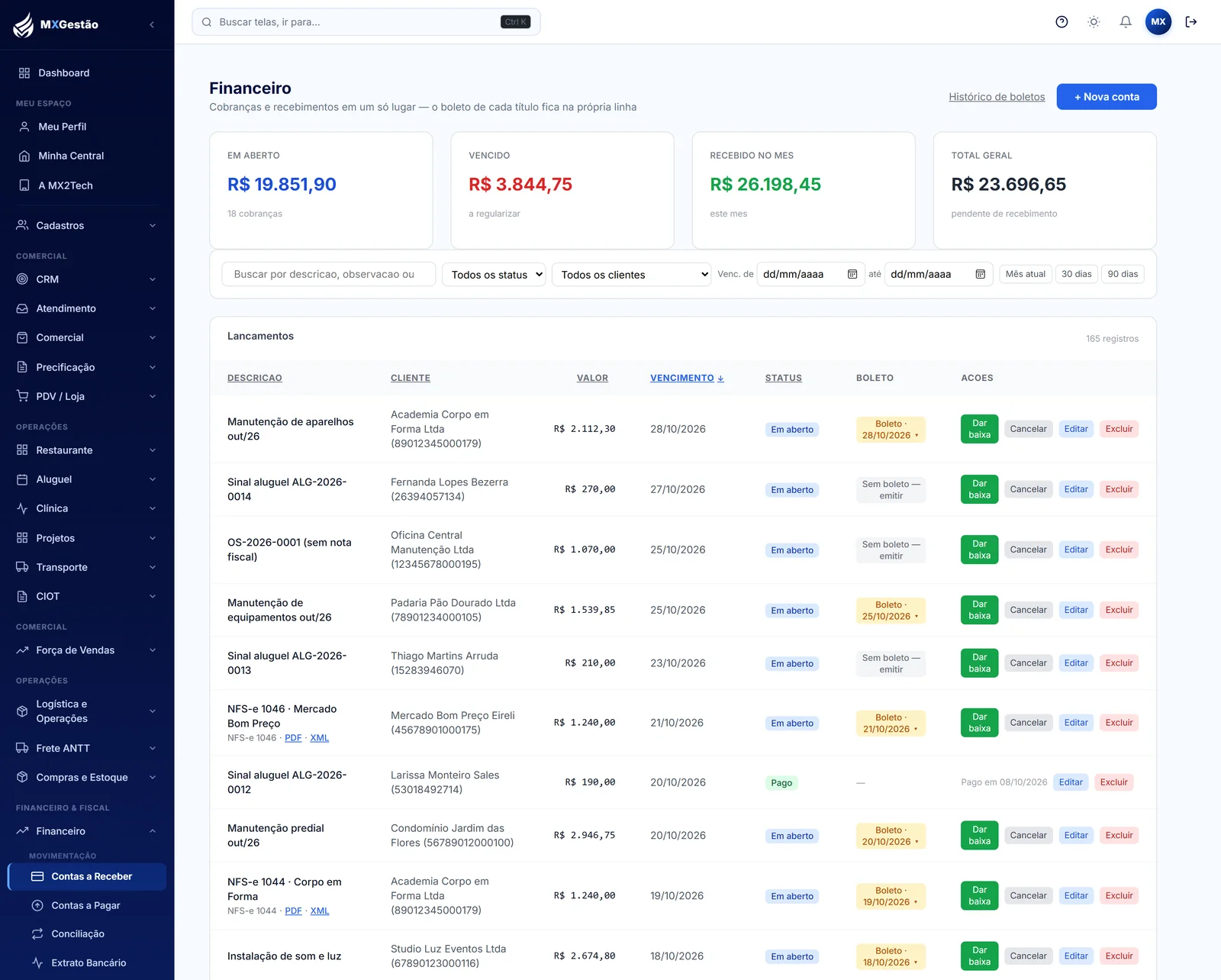The height and width of the screenshot is (980, 1221).
Task: Select the Mês atual filter
Action: click(x=1025, y=274)
